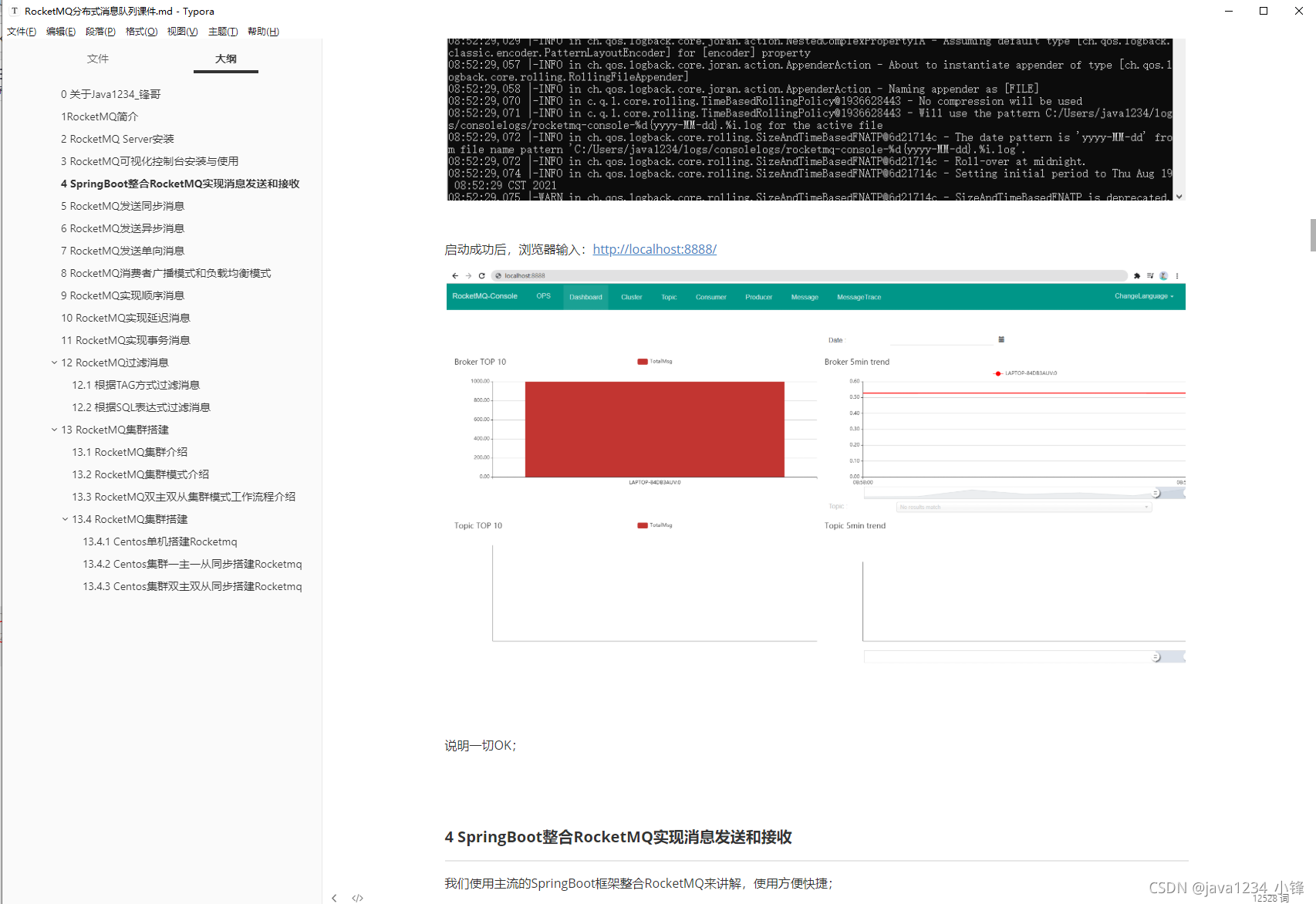Go to outline item 3 RocketMQ可视化控制台安装与使用
This screenshot has height=904, width=1316.
[150, 161]
